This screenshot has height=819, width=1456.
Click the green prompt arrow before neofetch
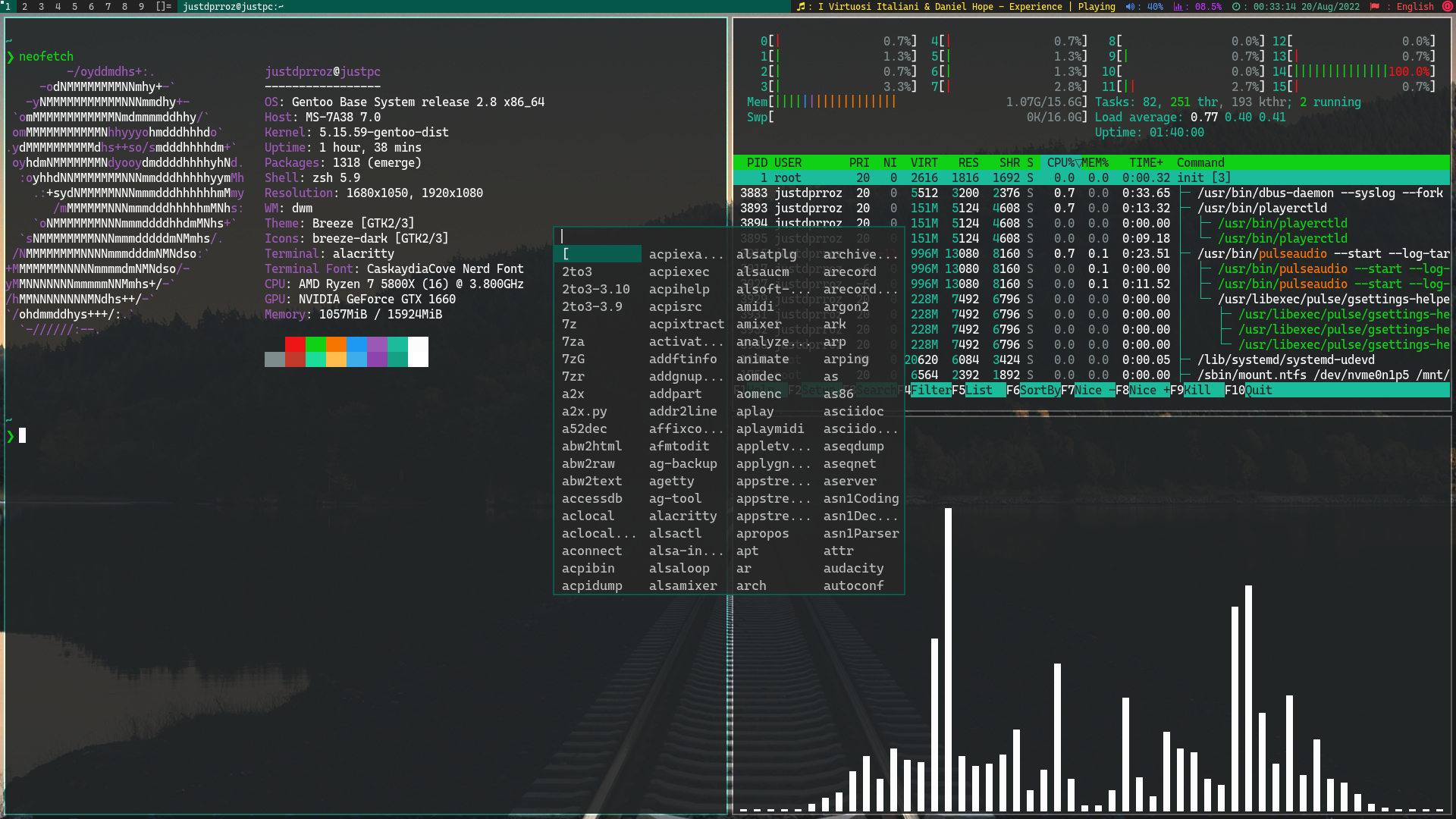pyautogui.click(x=11, y=57)
